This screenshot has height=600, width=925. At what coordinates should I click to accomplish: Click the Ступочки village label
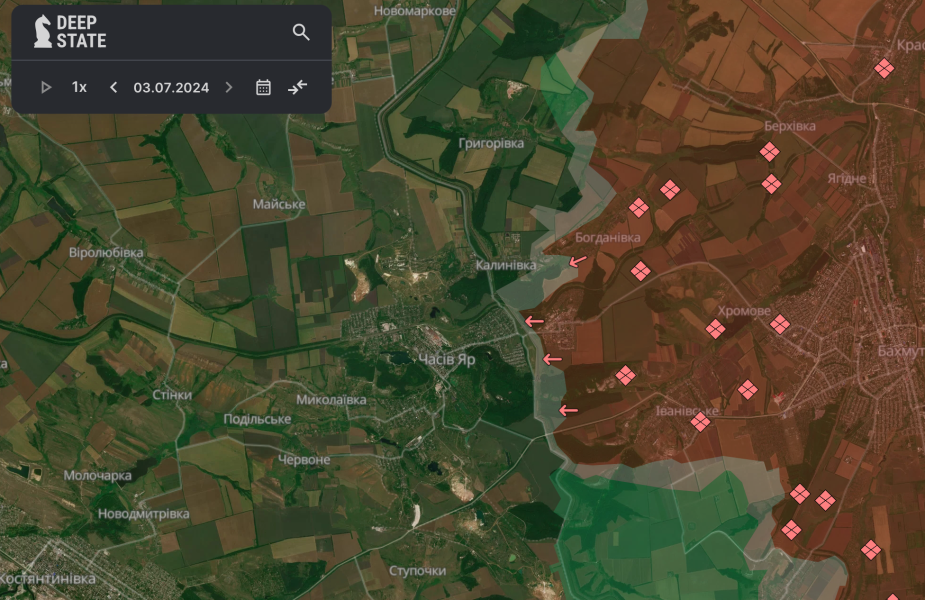pos(417,570)
